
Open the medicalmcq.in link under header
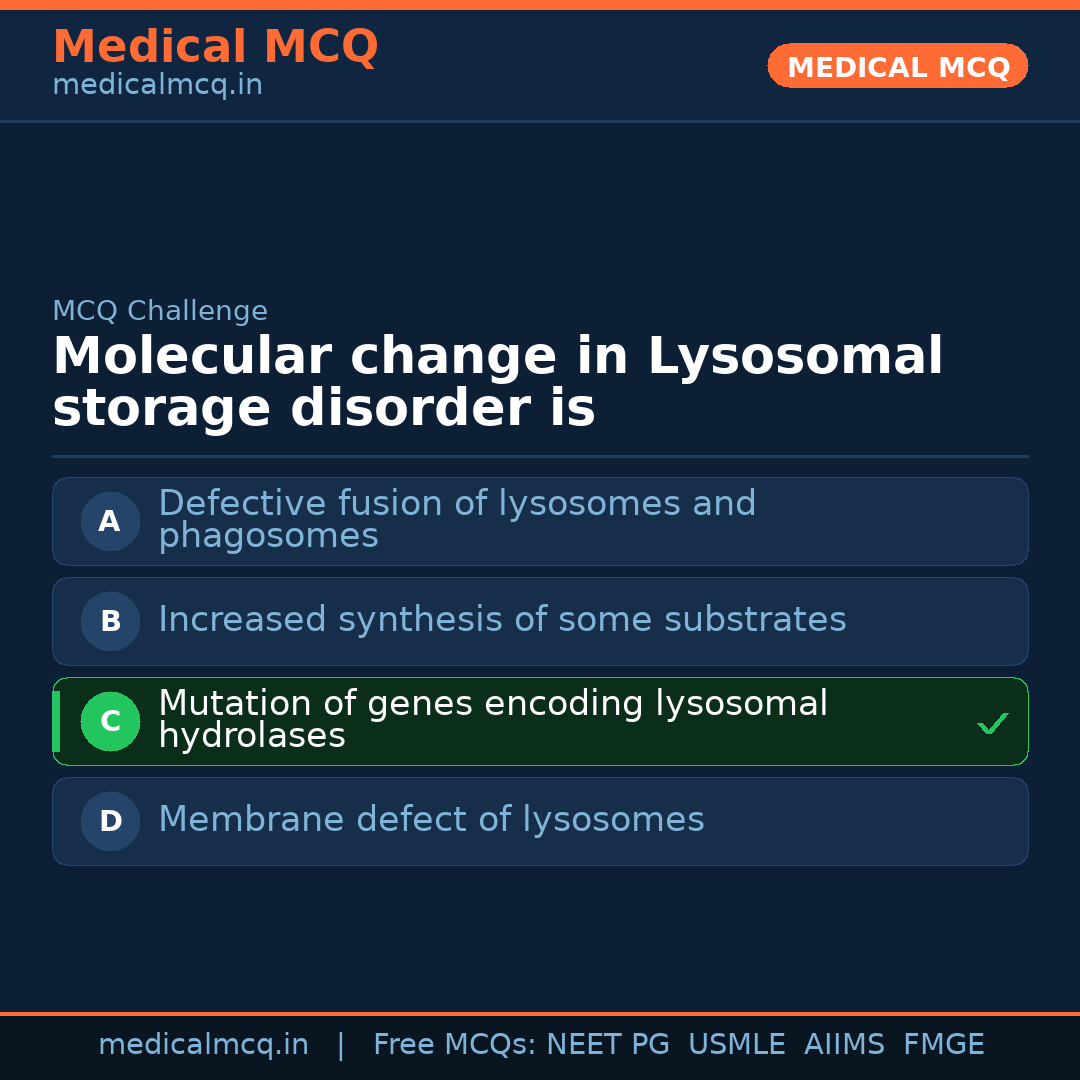pyautogui.click(x=157, y=85)
